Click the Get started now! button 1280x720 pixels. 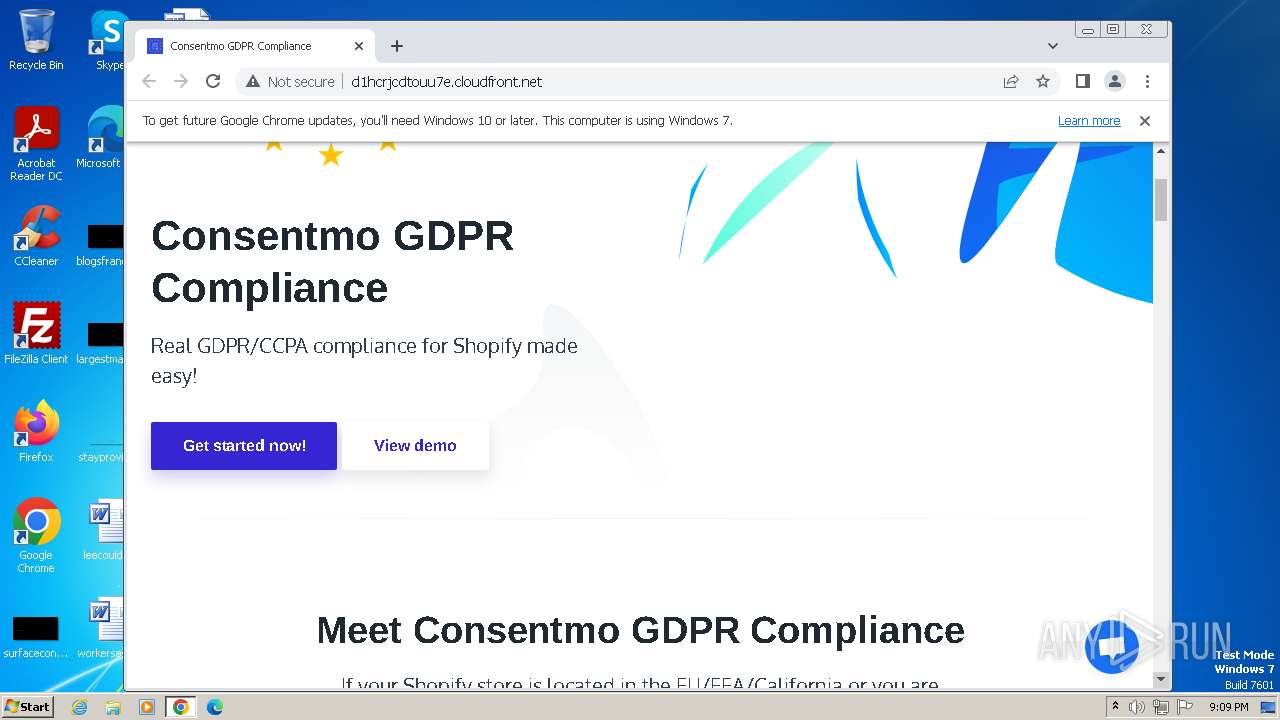pos(244,446)
